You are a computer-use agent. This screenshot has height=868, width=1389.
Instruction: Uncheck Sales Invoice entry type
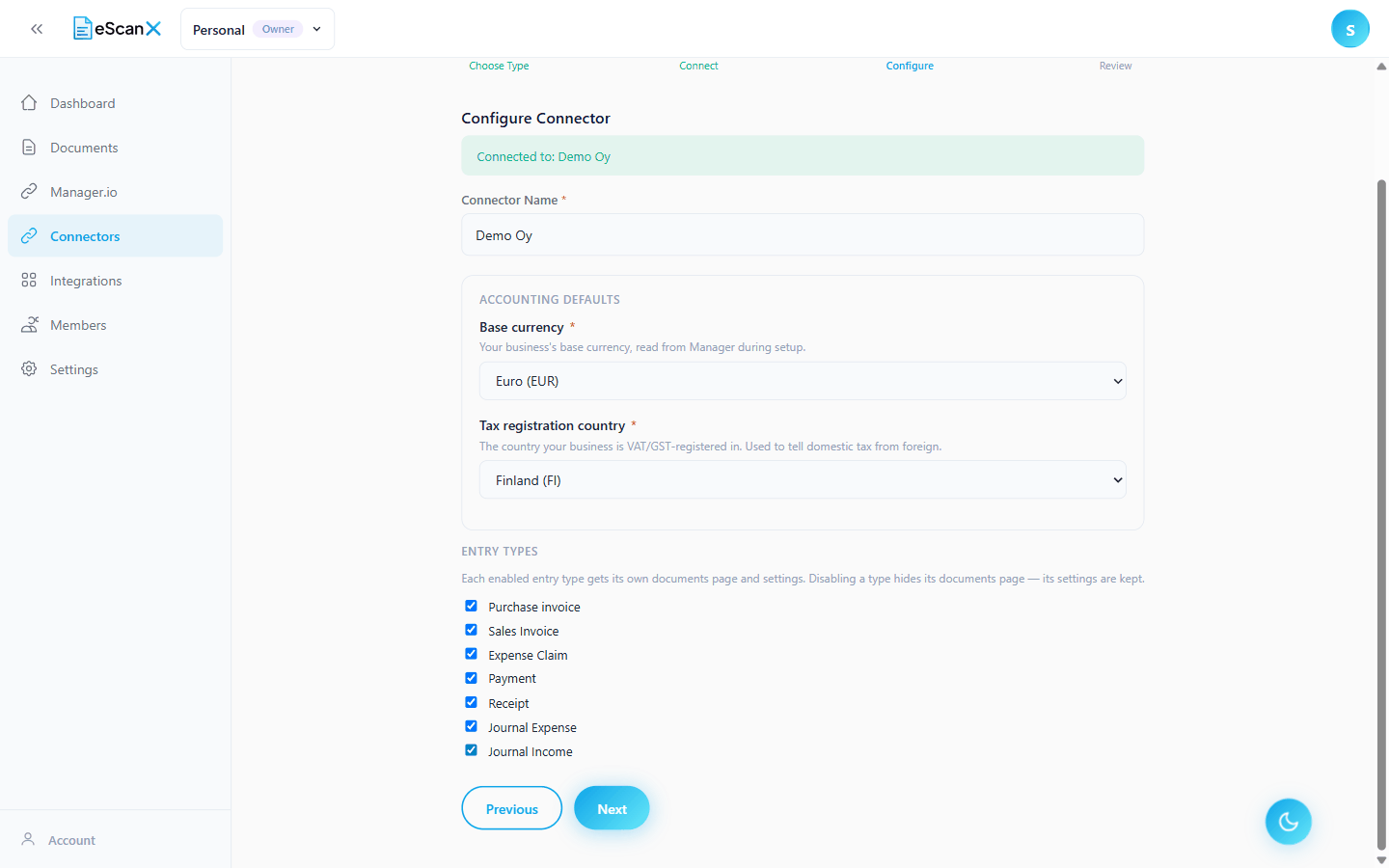point(471,630)
